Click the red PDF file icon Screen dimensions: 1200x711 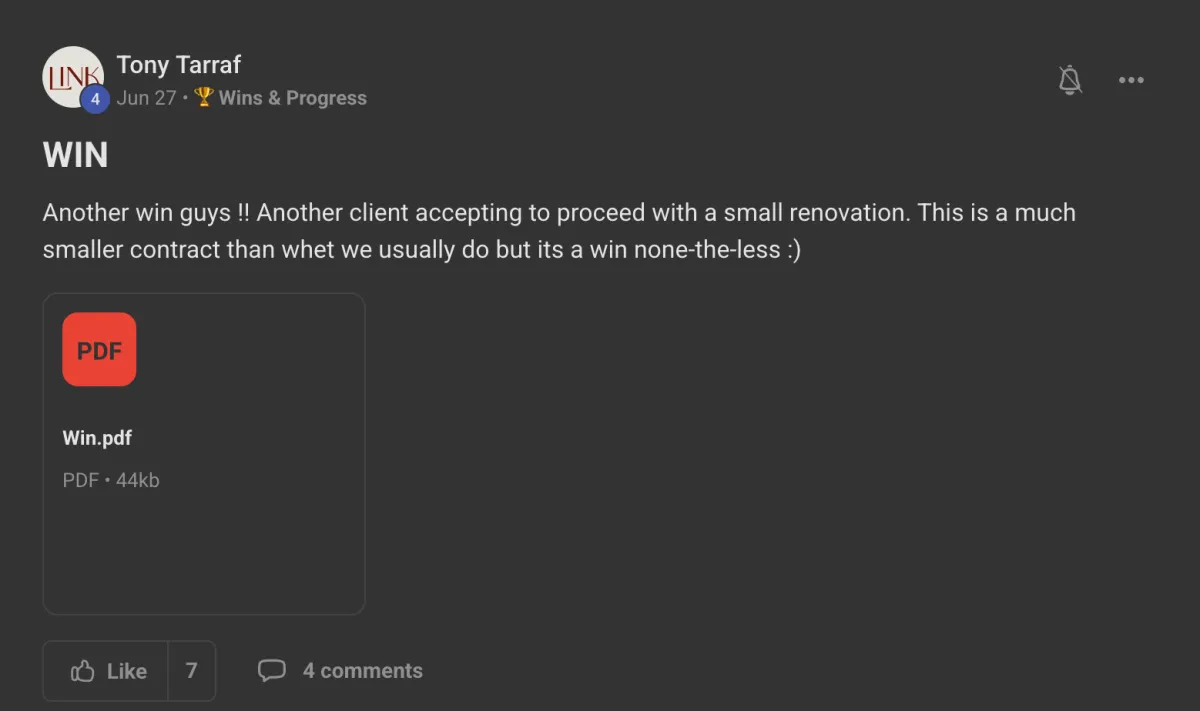(99, 349)
